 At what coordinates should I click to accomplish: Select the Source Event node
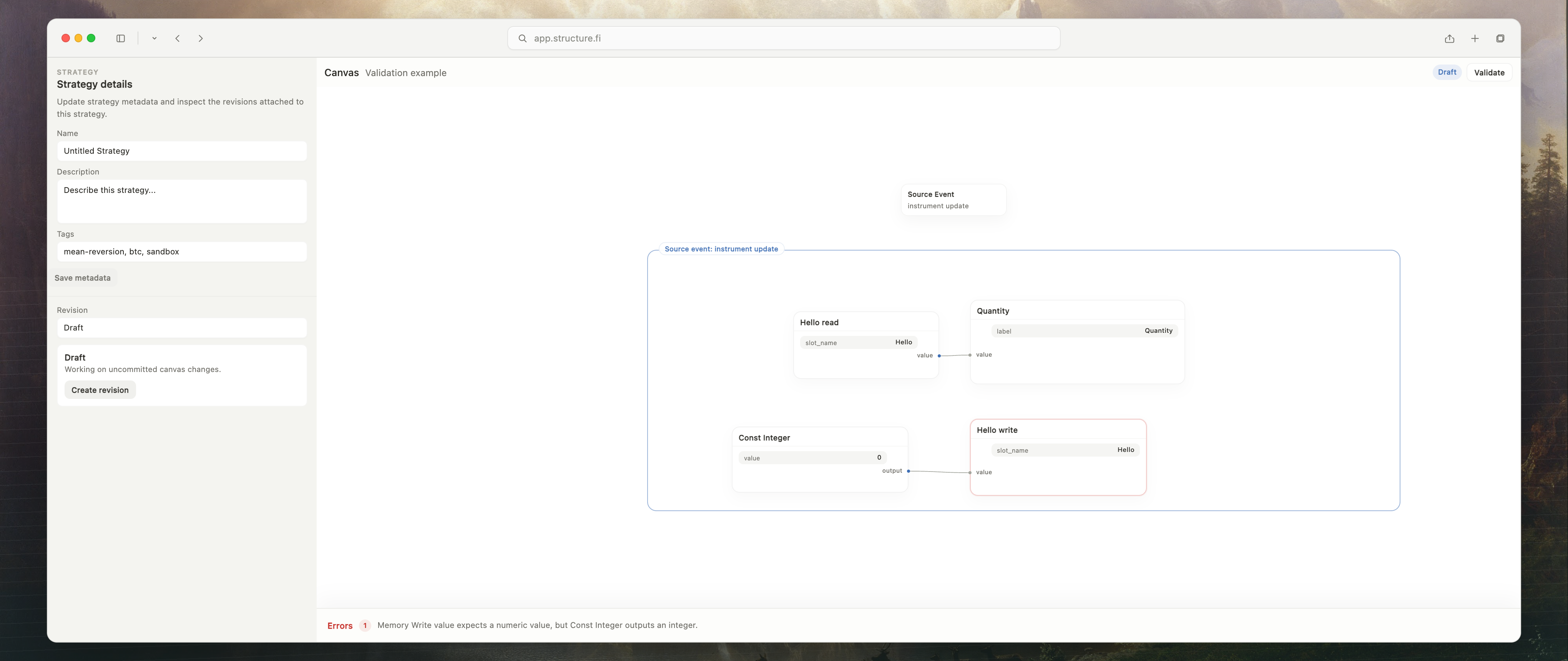point(953,200)
